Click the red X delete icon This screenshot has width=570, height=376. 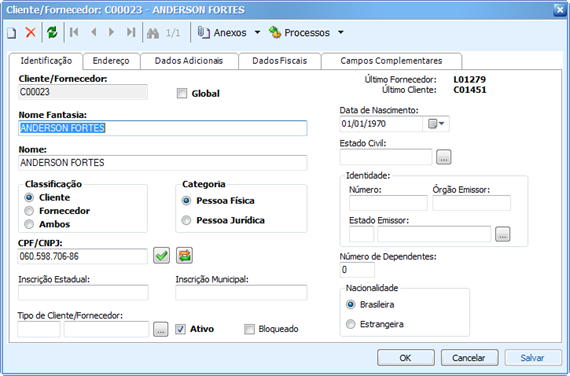point(31,32)
